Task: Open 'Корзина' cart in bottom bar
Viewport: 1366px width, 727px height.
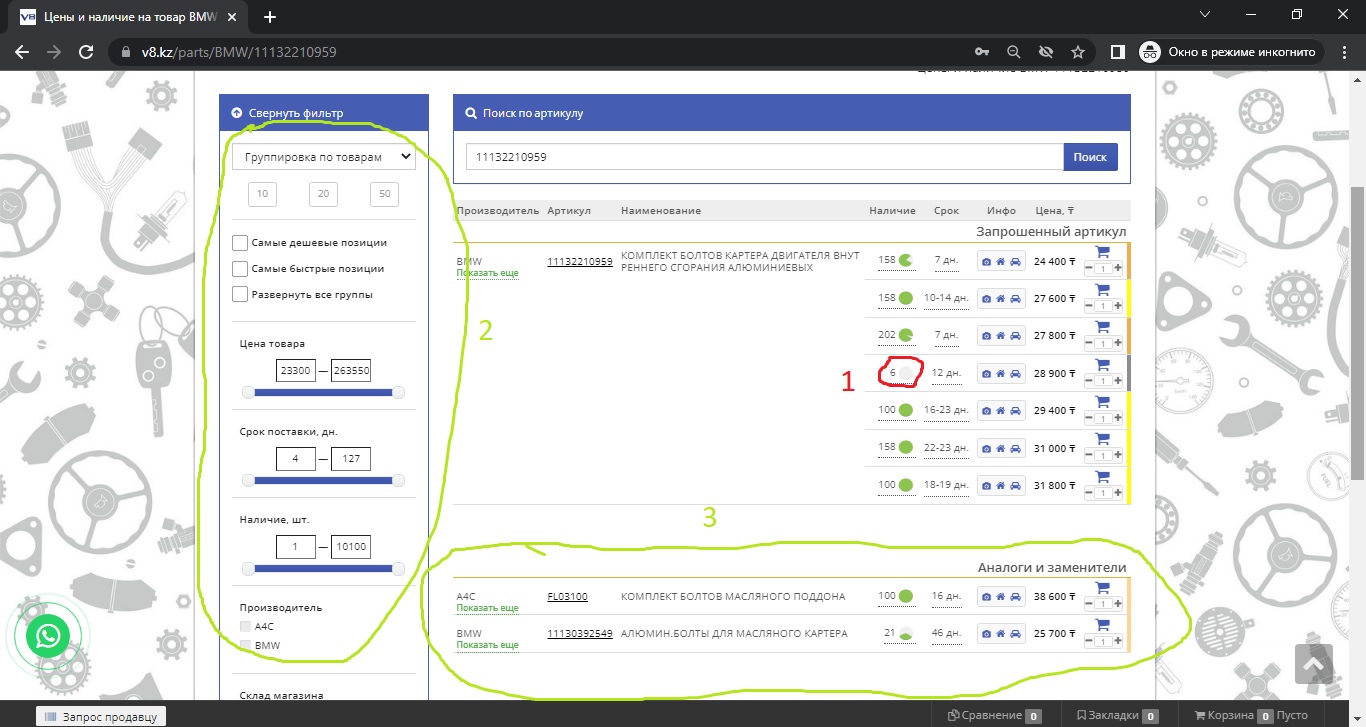Action: pyautogui.click(x=1250, y=715)
